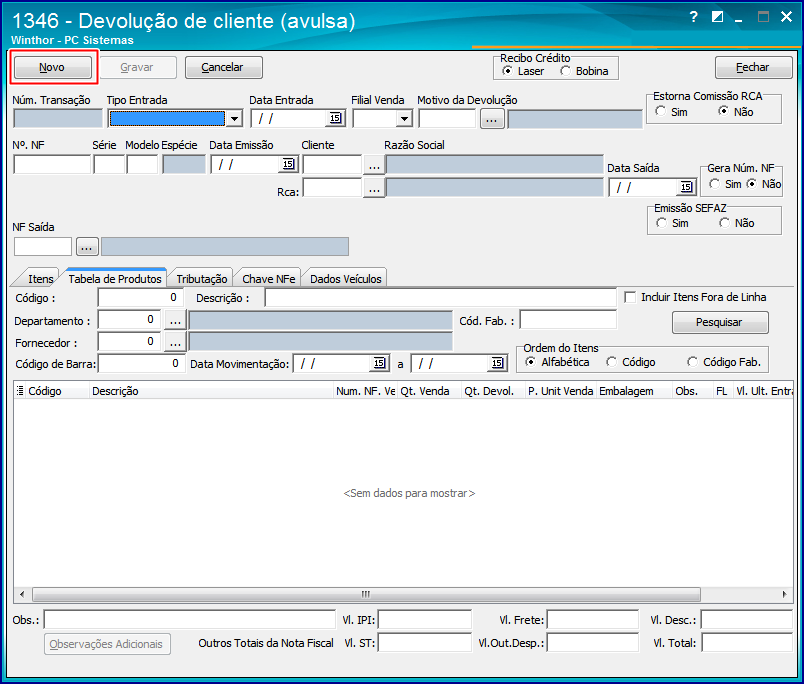This screenshot has height=684, width=804.
Task: Click the Vl. IPI field
Action: 425,619
